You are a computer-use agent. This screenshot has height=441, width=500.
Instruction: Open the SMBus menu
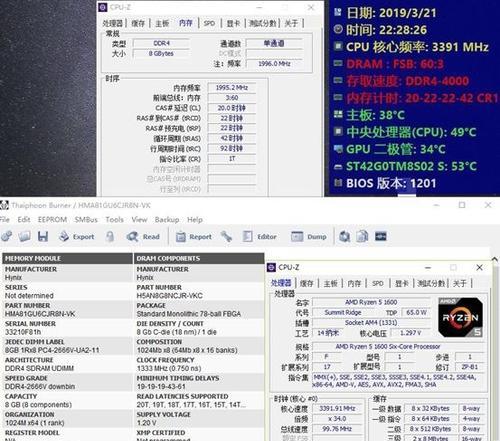pyautogui.click(x=86, y=220)
